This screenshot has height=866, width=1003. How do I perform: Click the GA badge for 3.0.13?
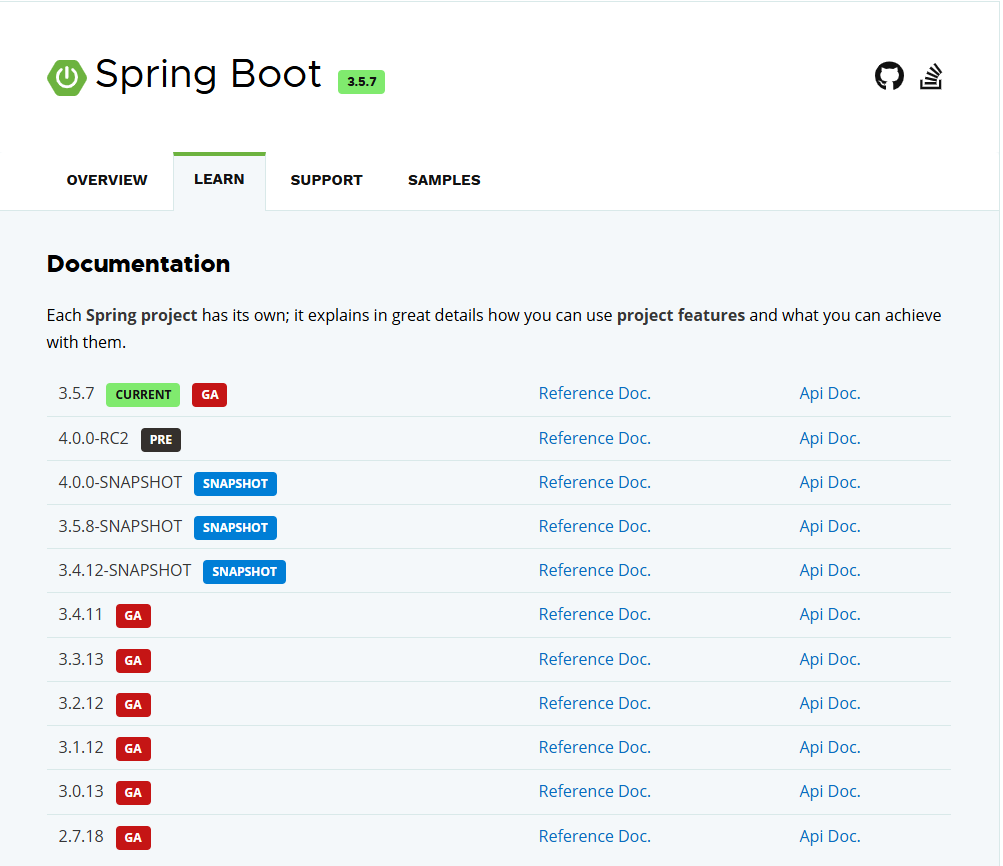coord(133,793)
